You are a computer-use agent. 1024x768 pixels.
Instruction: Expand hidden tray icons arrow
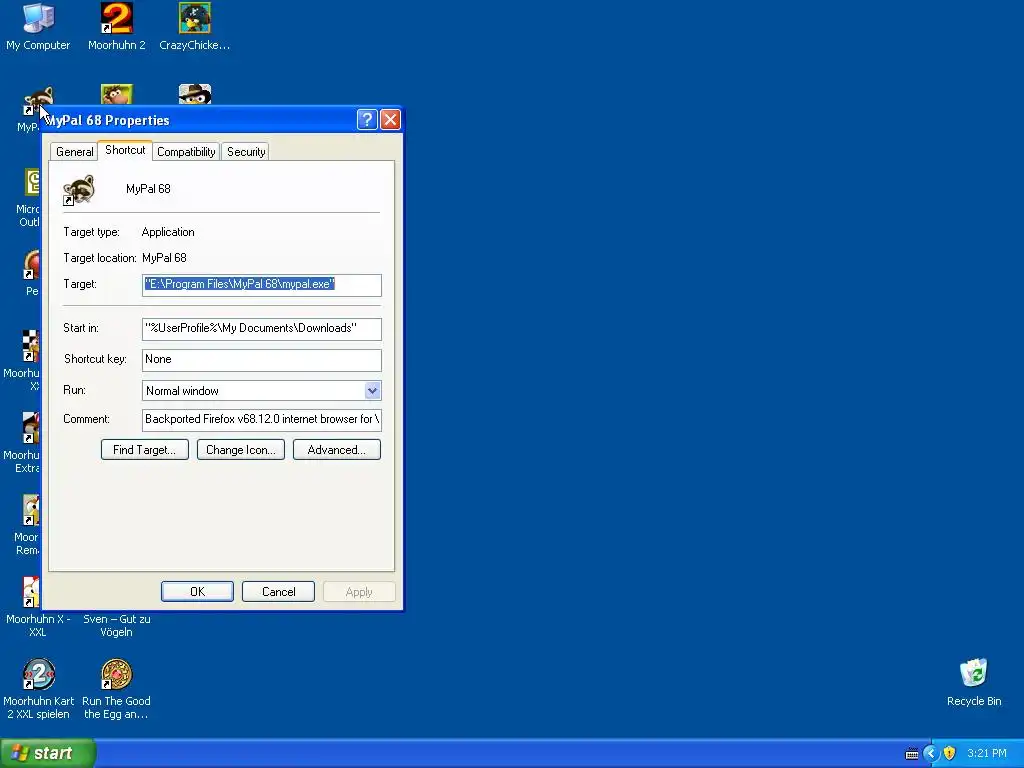click(931, 753)
